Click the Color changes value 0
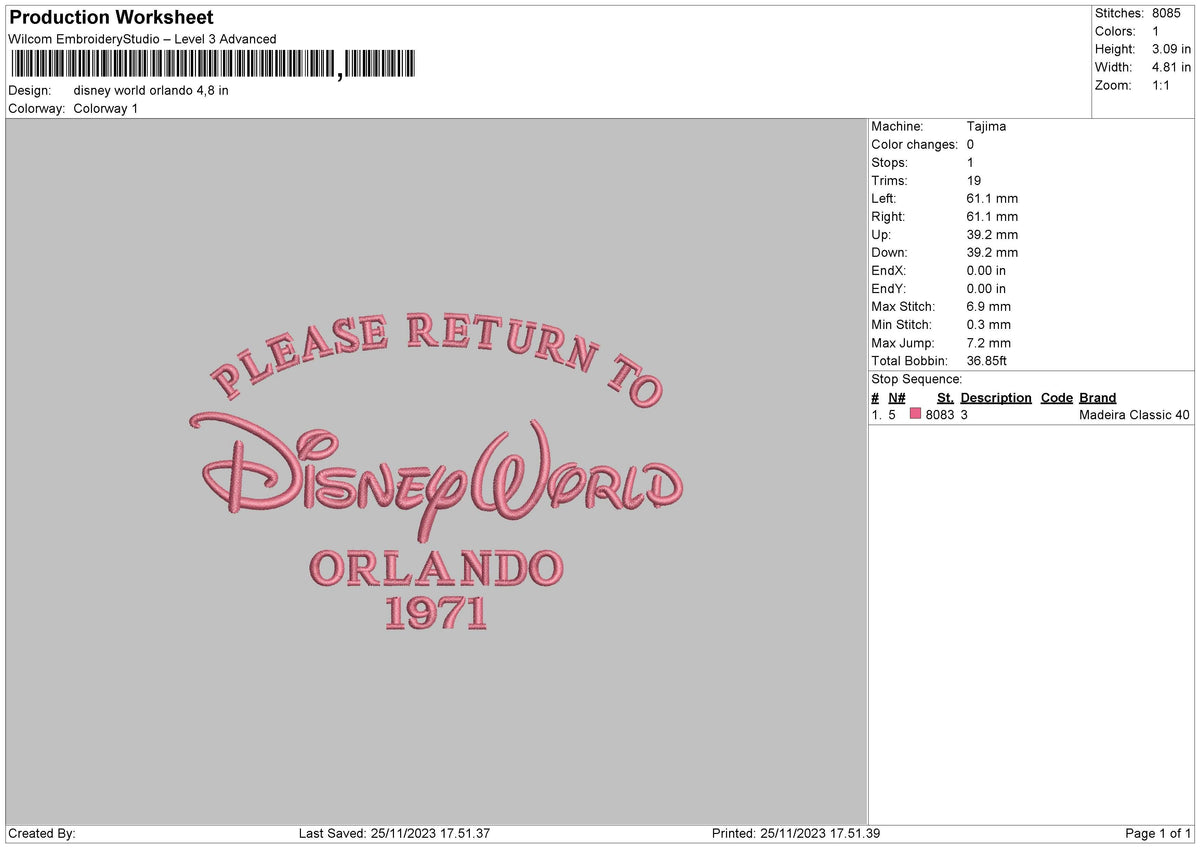The width and height of the screenshot is (1200, 848). point(970,144)
